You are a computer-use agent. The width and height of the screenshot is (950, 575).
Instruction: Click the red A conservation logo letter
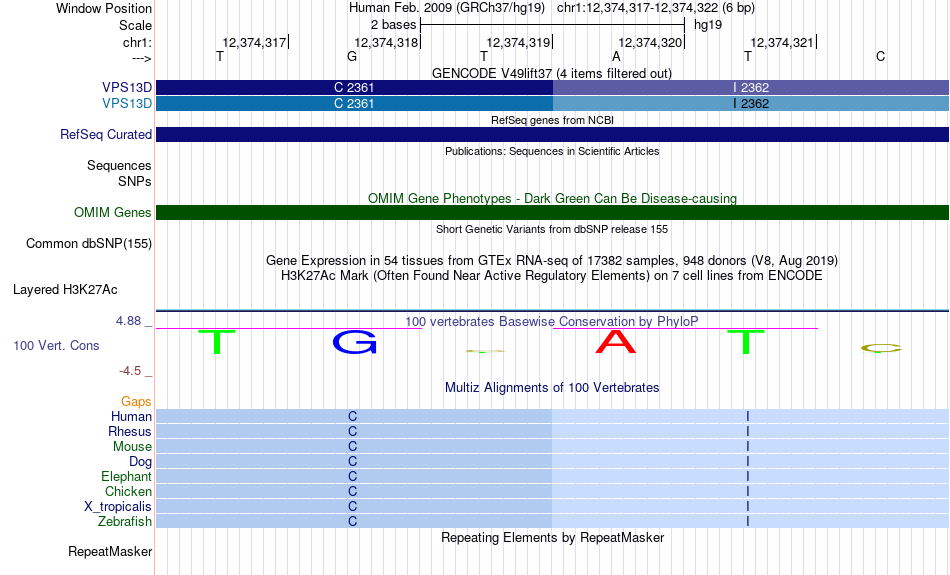point(616,342)
